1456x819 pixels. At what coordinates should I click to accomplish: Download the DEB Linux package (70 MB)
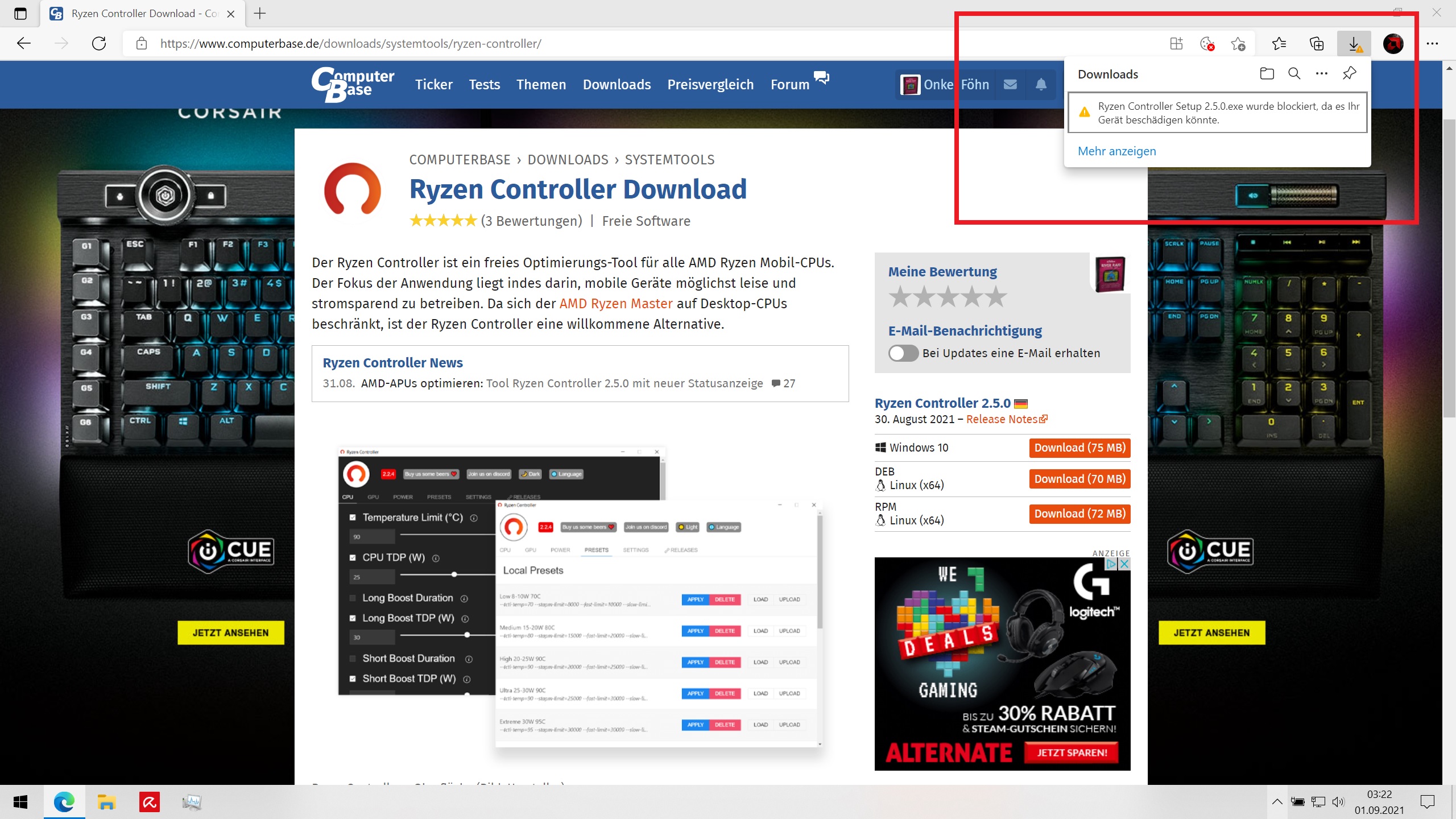pos(1079,479)
